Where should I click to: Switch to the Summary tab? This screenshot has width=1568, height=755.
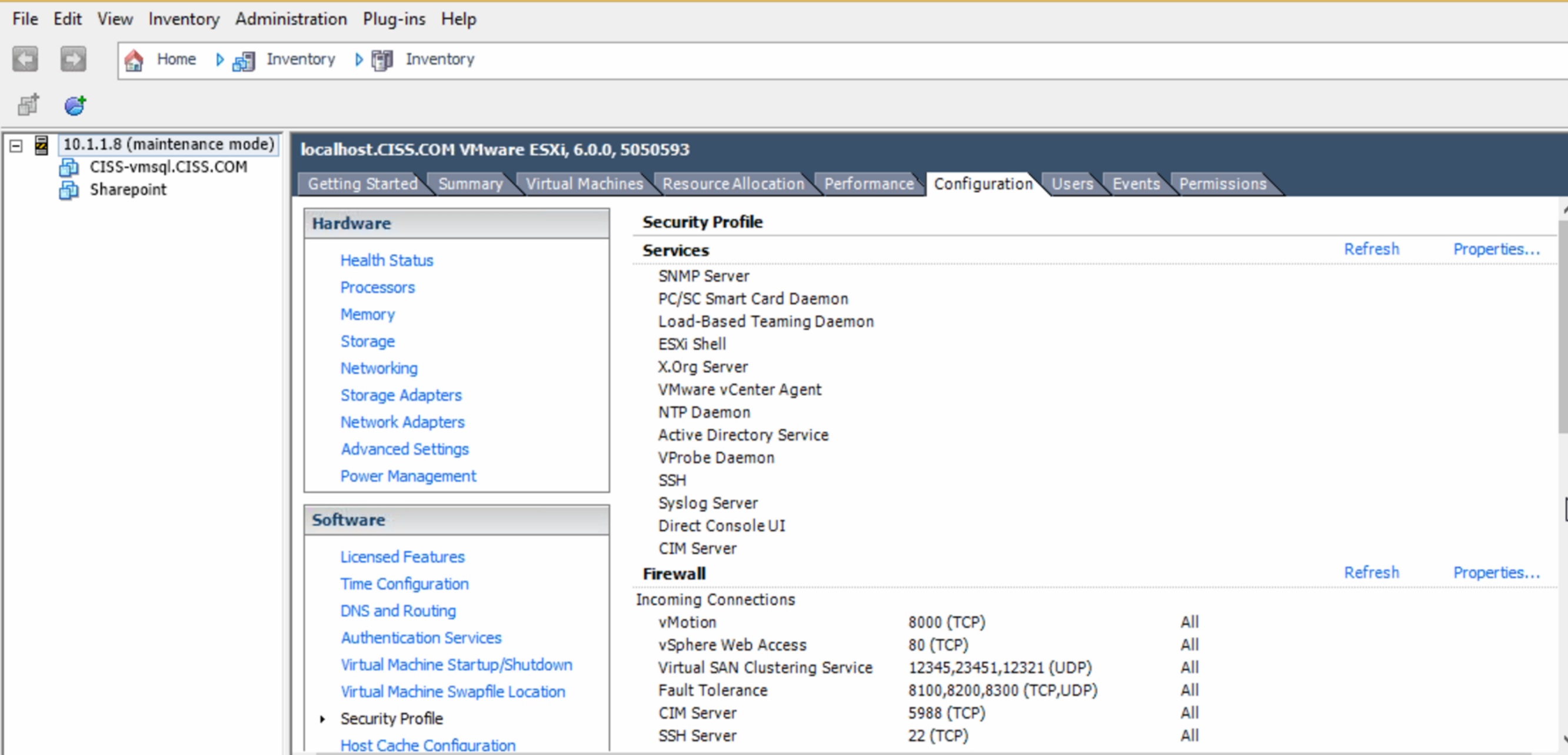[471, 183]
